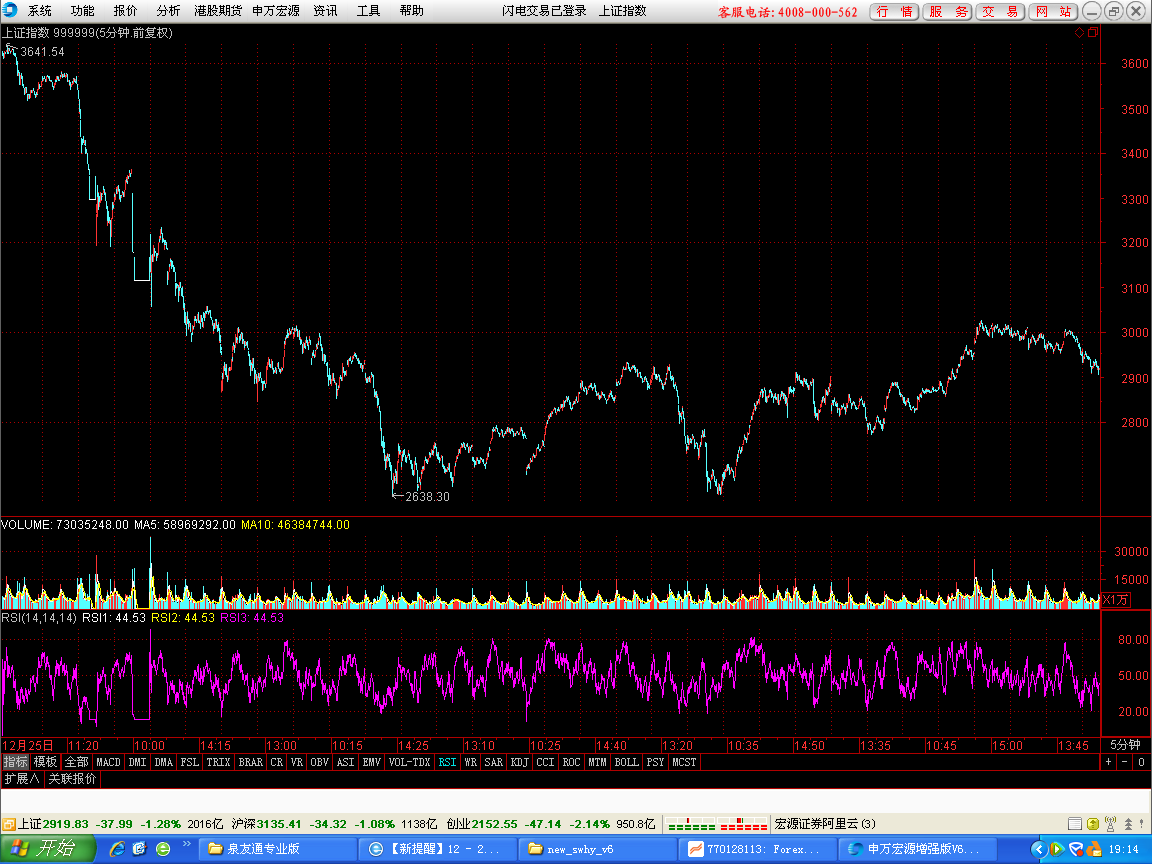
Task: Select the 全部 indicator tab
Action: click(x=76, y=762)
